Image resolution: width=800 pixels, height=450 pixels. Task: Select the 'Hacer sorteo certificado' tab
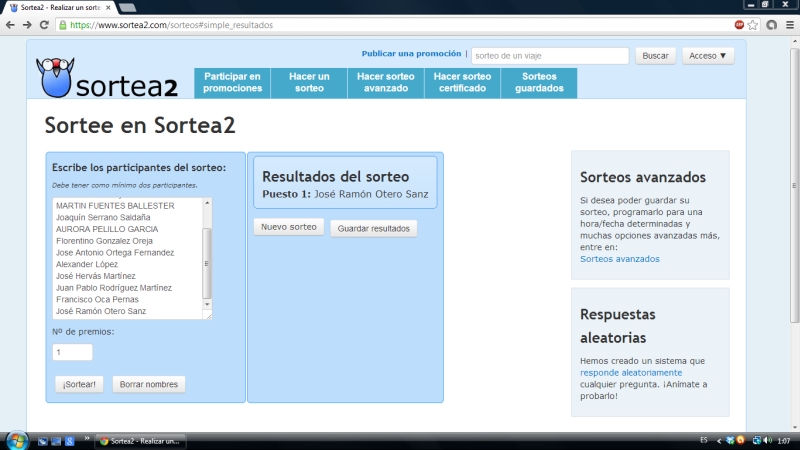coord(462,83)
